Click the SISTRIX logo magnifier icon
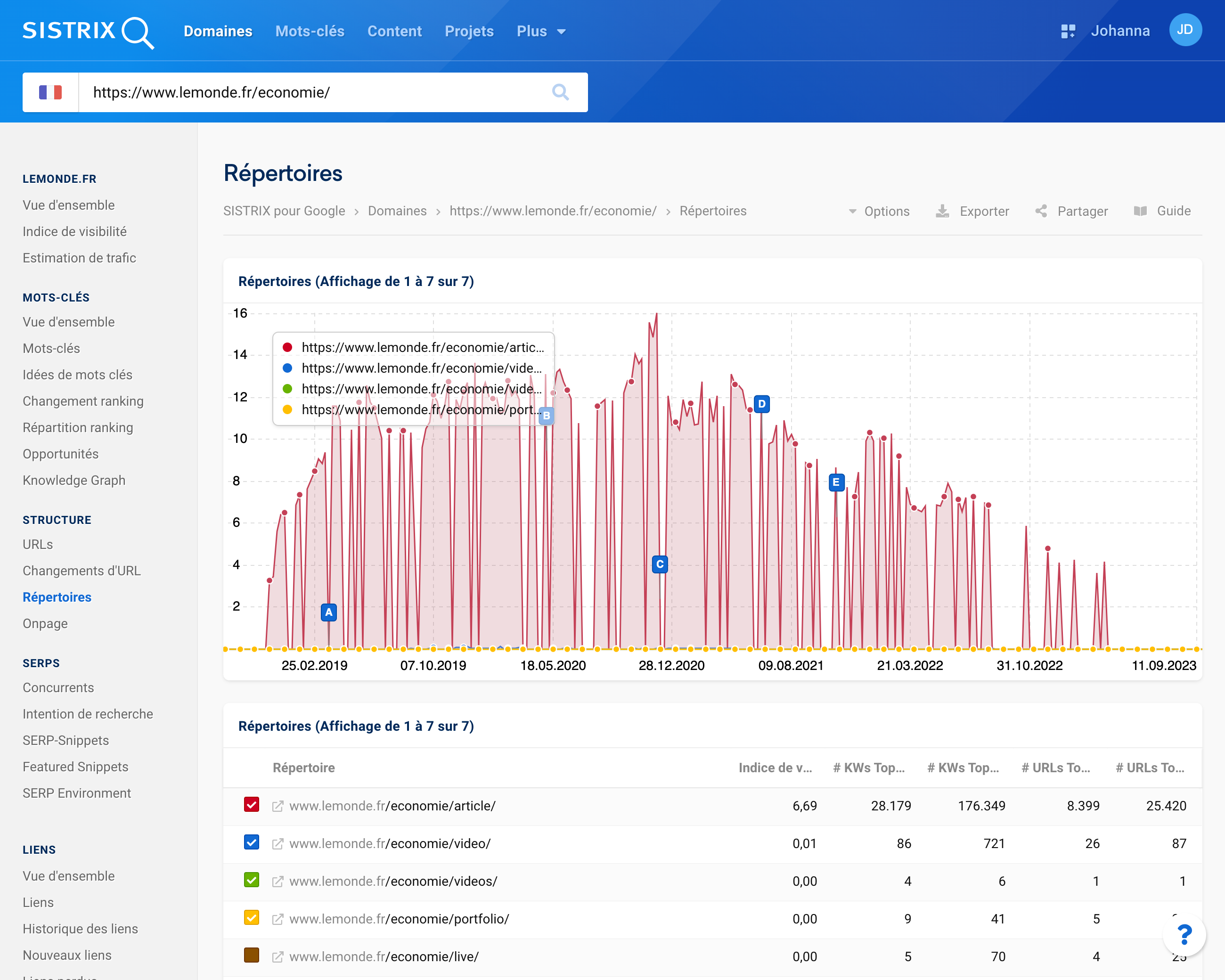1225x980 pixels. (138, 33)
